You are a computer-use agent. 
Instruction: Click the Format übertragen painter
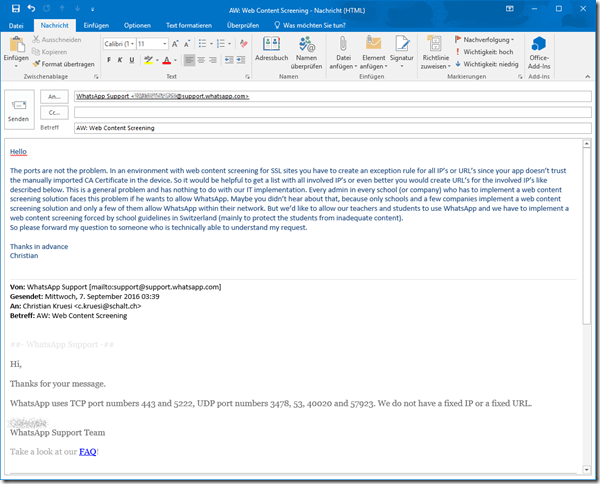(x=67, y=63)
